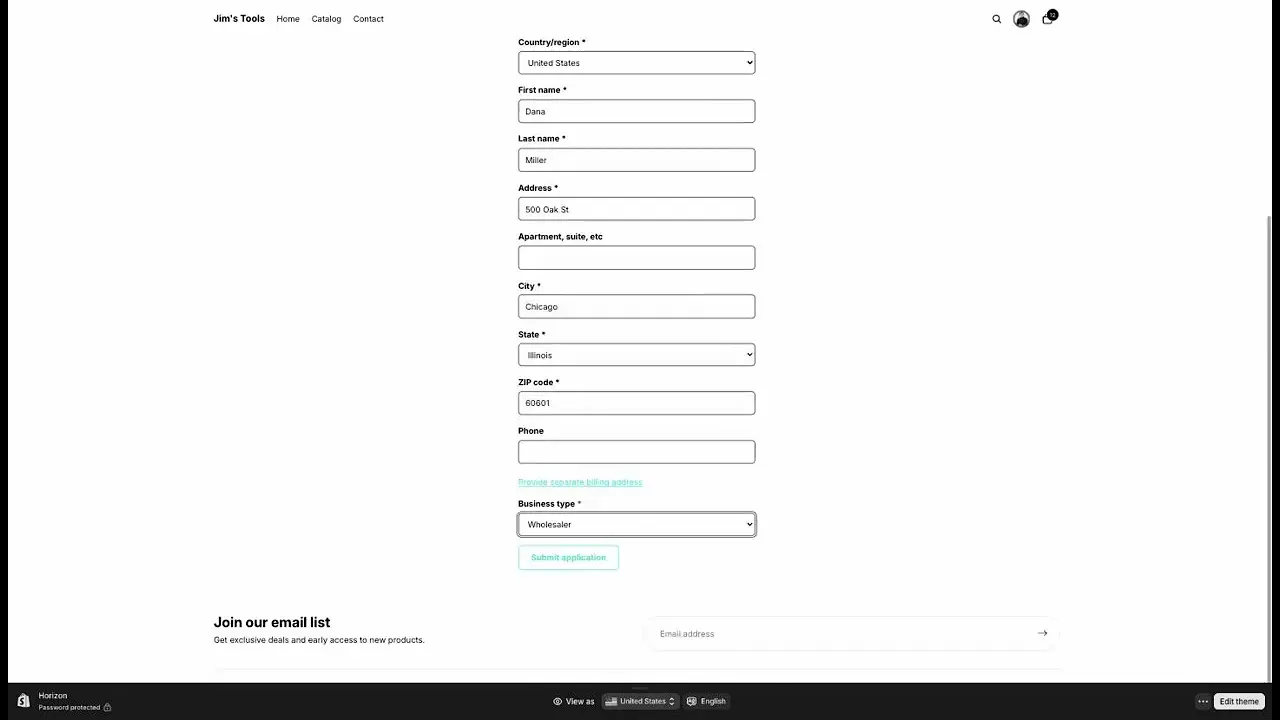This screenshot has width=1280, height=720.
Task: Click the Edit theme button
Action: (1239, 701)
